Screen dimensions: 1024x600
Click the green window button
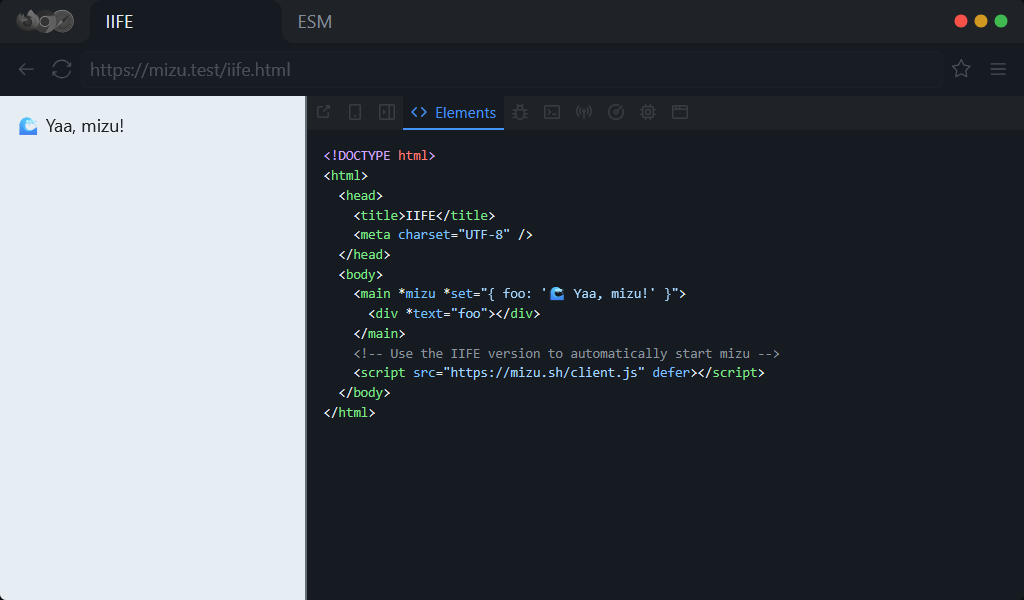click(x=1000, y=21)
